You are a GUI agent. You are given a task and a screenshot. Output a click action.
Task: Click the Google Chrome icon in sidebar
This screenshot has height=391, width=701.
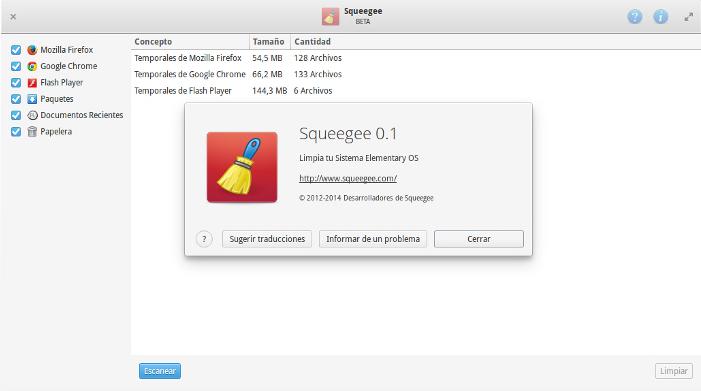[x=32, y=66]
